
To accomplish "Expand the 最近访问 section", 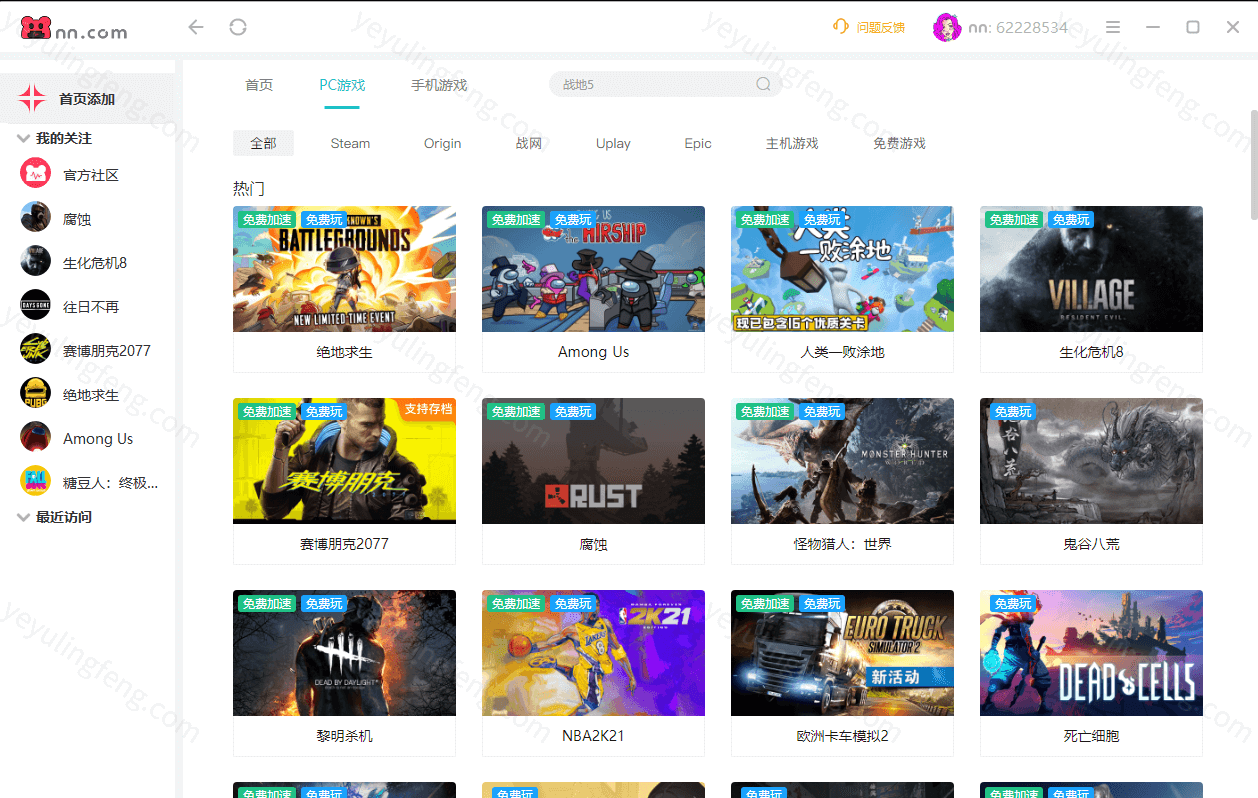I will [x=24, y=517].
